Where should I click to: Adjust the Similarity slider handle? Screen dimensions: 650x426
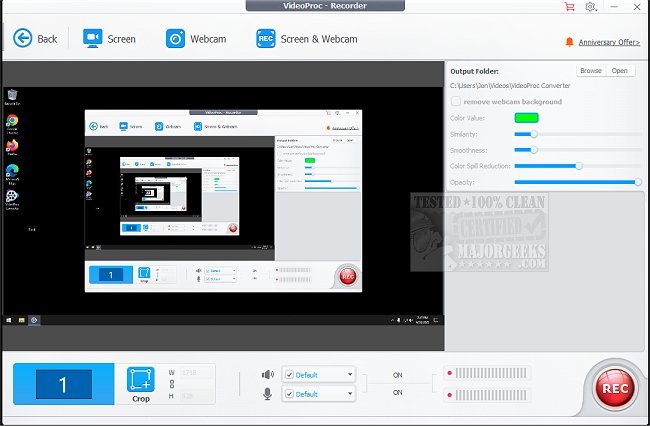[x=534, y=134]
